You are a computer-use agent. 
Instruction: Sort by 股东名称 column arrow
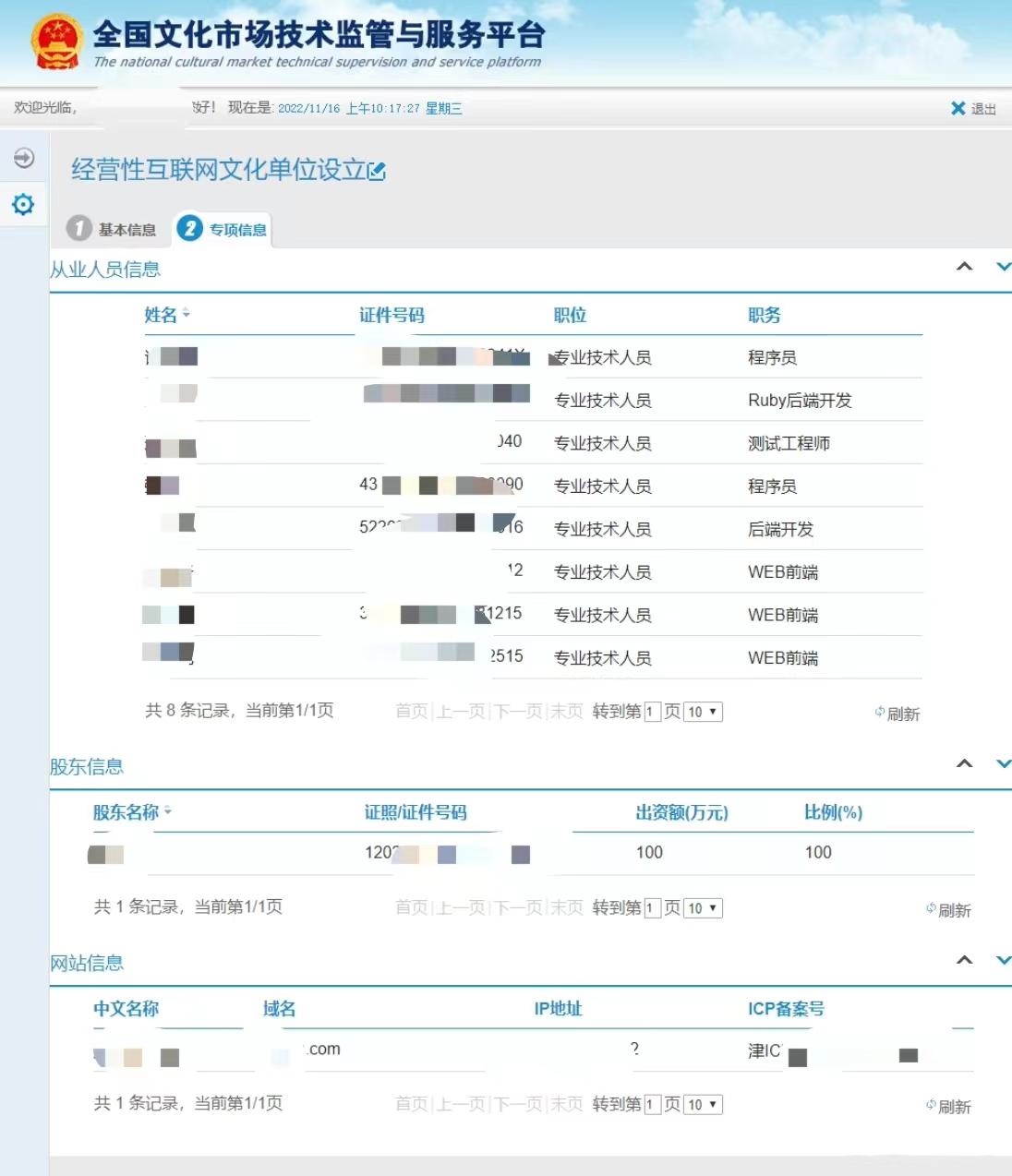pos(167,811)
